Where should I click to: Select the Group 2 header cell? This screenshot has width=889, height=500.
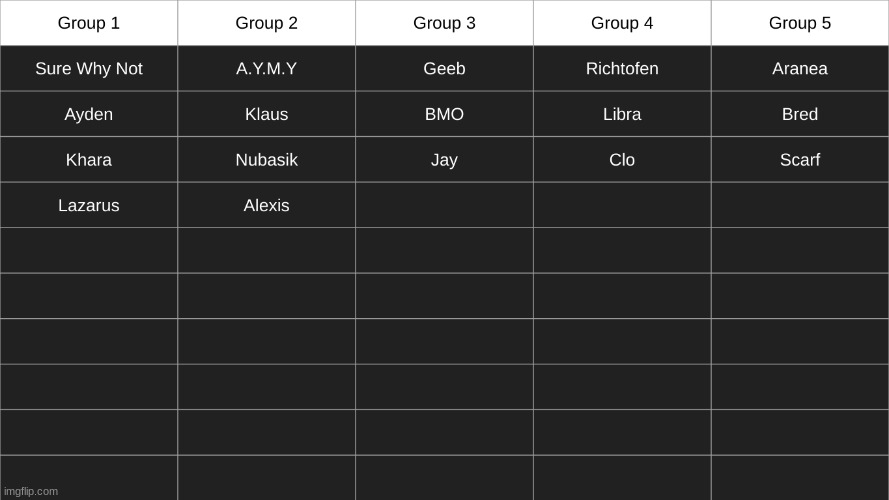click(x=266, y=23)
